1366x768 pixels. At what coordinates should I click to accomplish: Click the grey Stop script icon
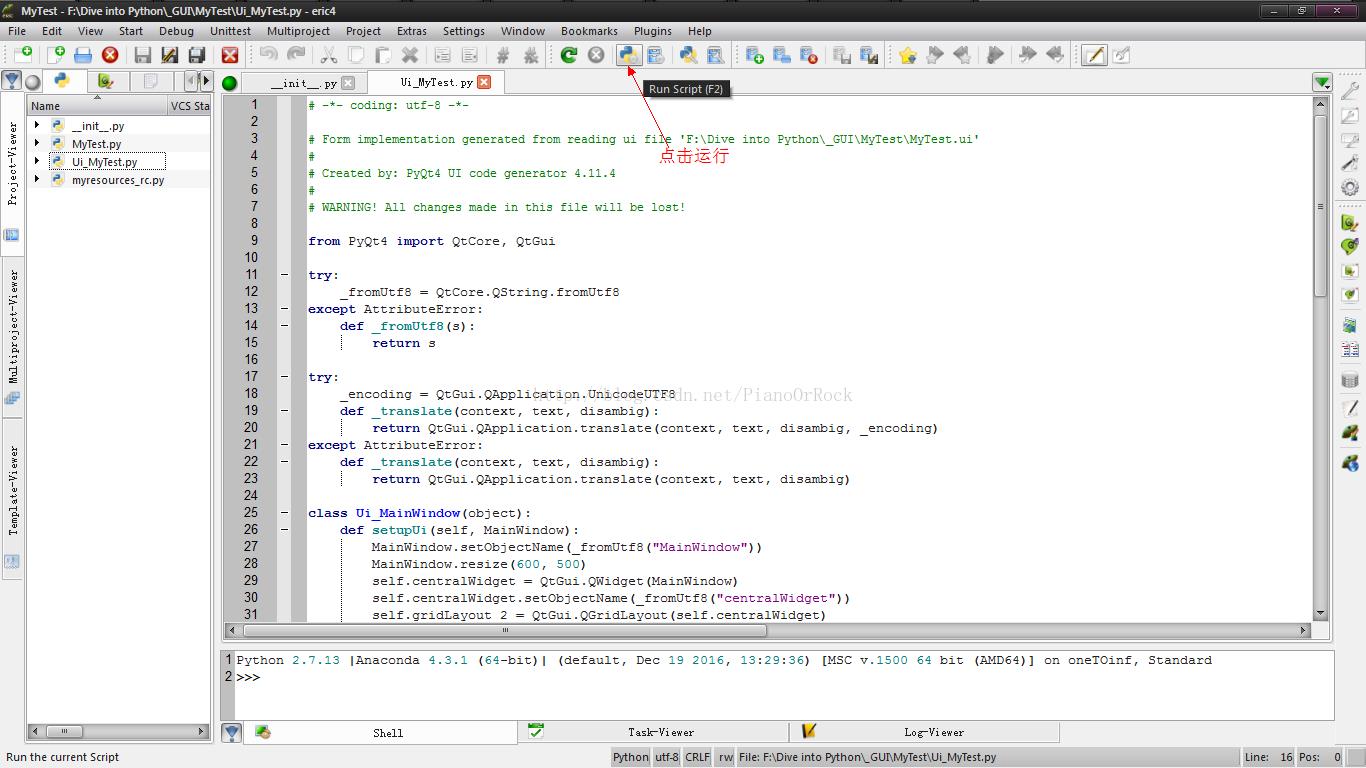pyautogui.click(x=596, y=55)
